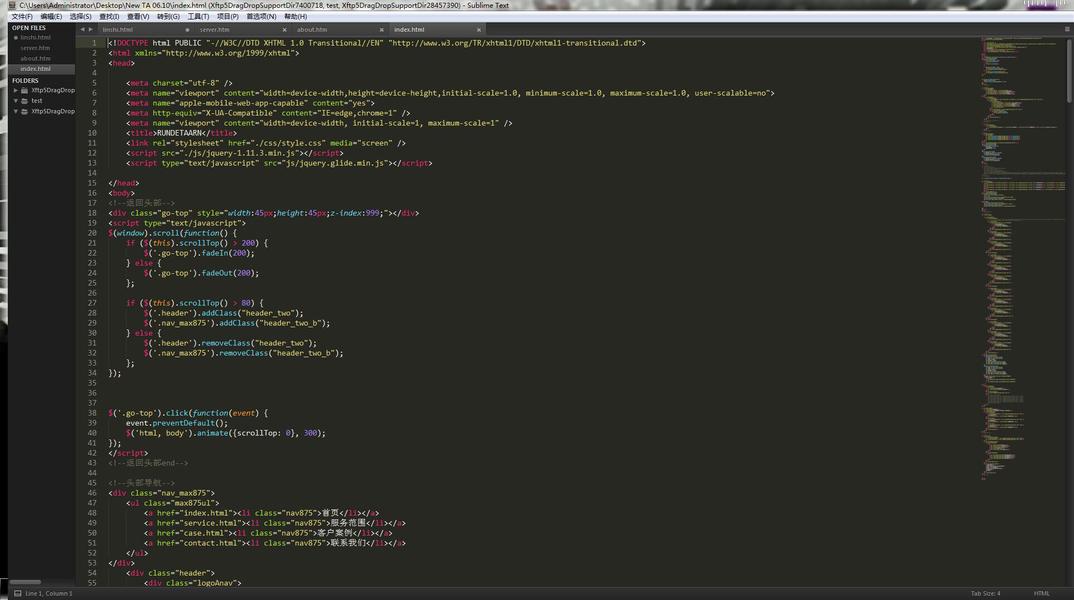This screenshot has width=1074, height=600.
Task: Open the 首选项(N) menu
Action: click(261, 16)
